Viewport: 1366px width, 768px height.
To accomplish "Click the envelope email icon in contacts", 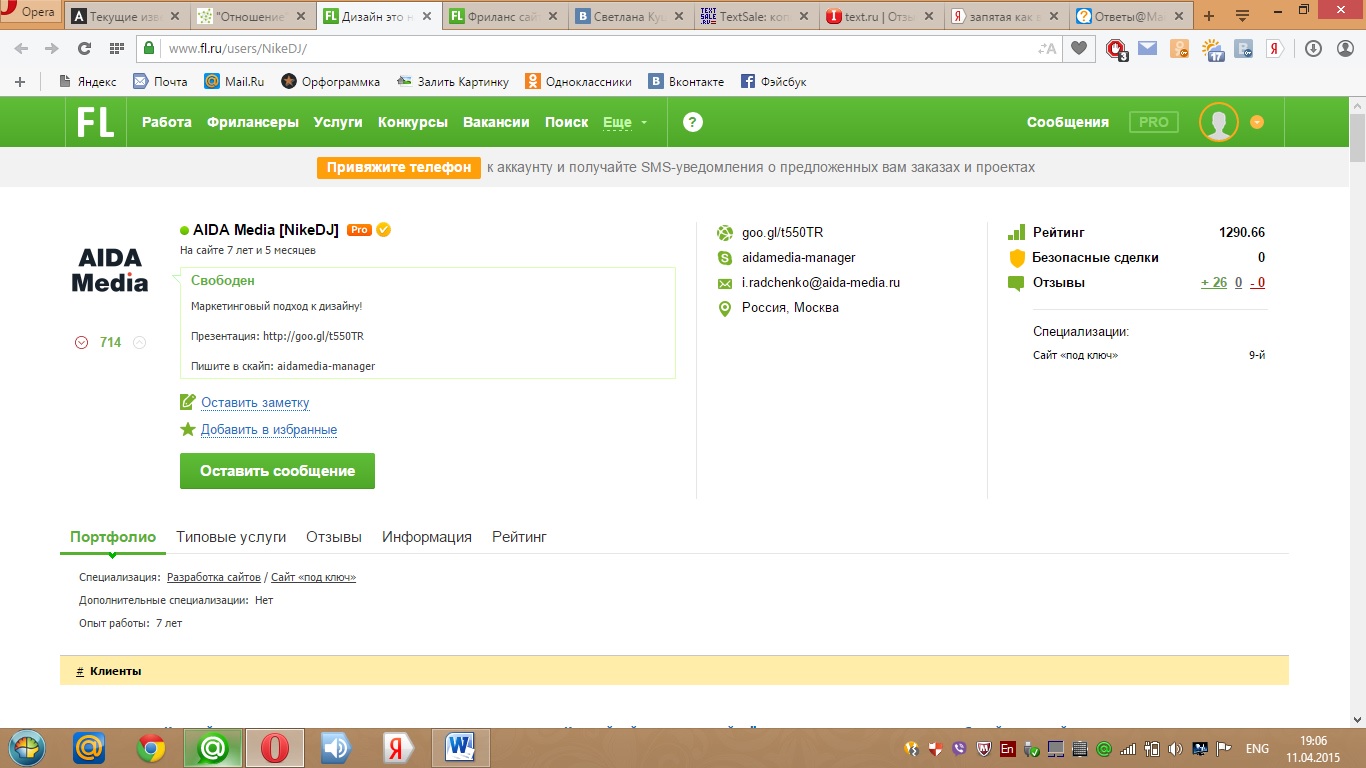I will pos(725,284).
